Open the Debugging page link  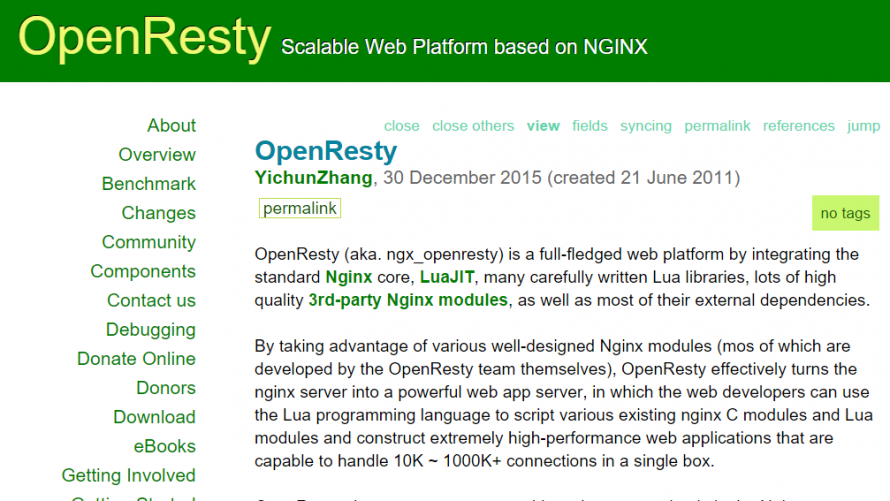[x=151, y=329]
